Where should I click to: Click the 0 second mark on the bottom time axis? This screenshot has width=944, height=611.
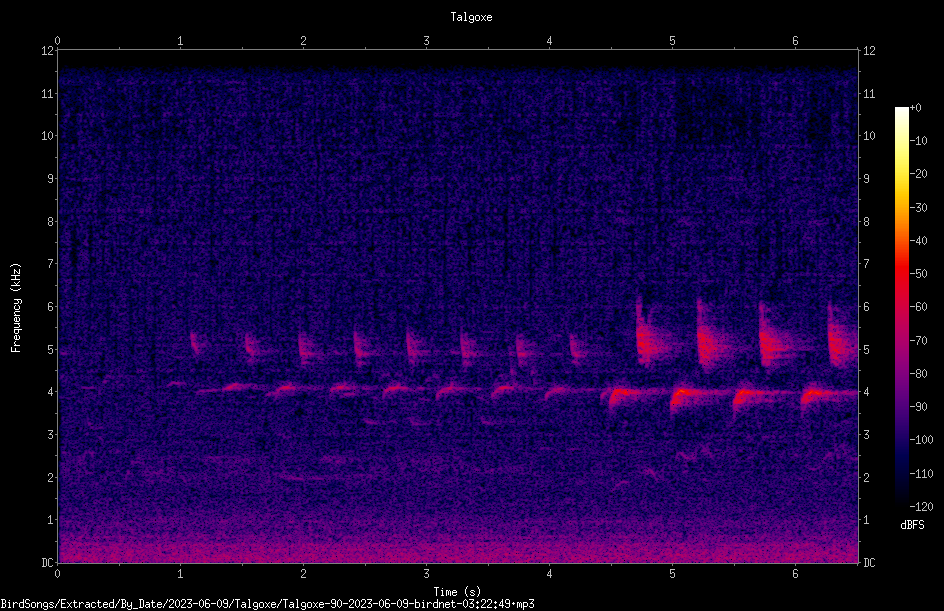coord(57,574)
